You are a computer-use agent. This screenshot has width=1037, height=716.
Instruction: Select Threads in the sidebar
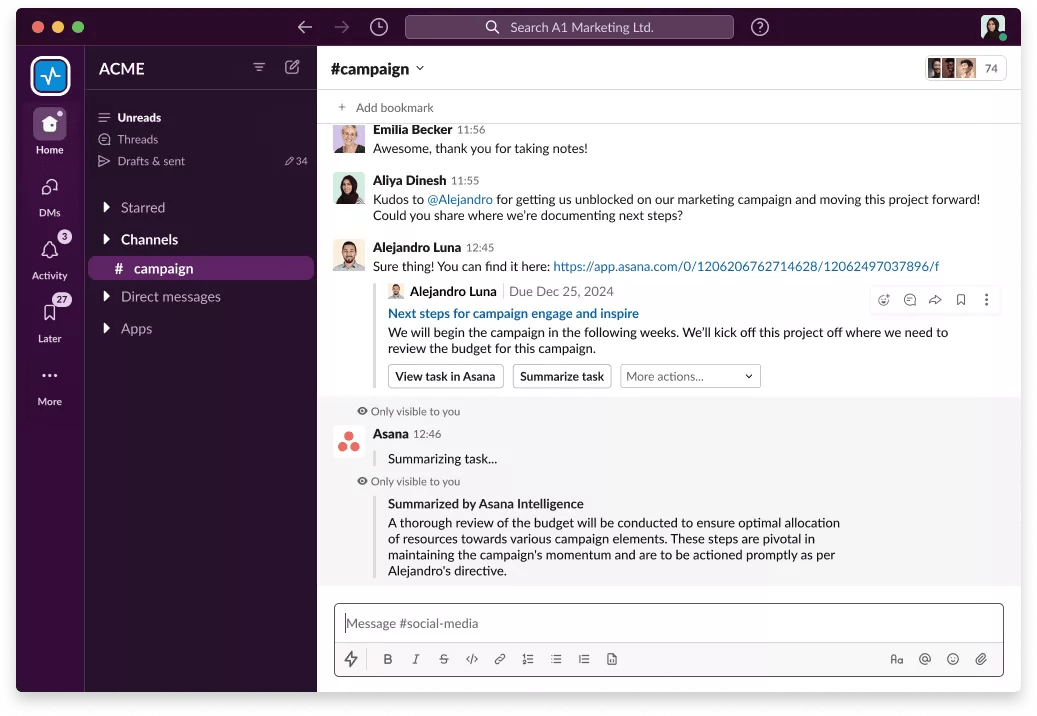(x=138, y=139)
